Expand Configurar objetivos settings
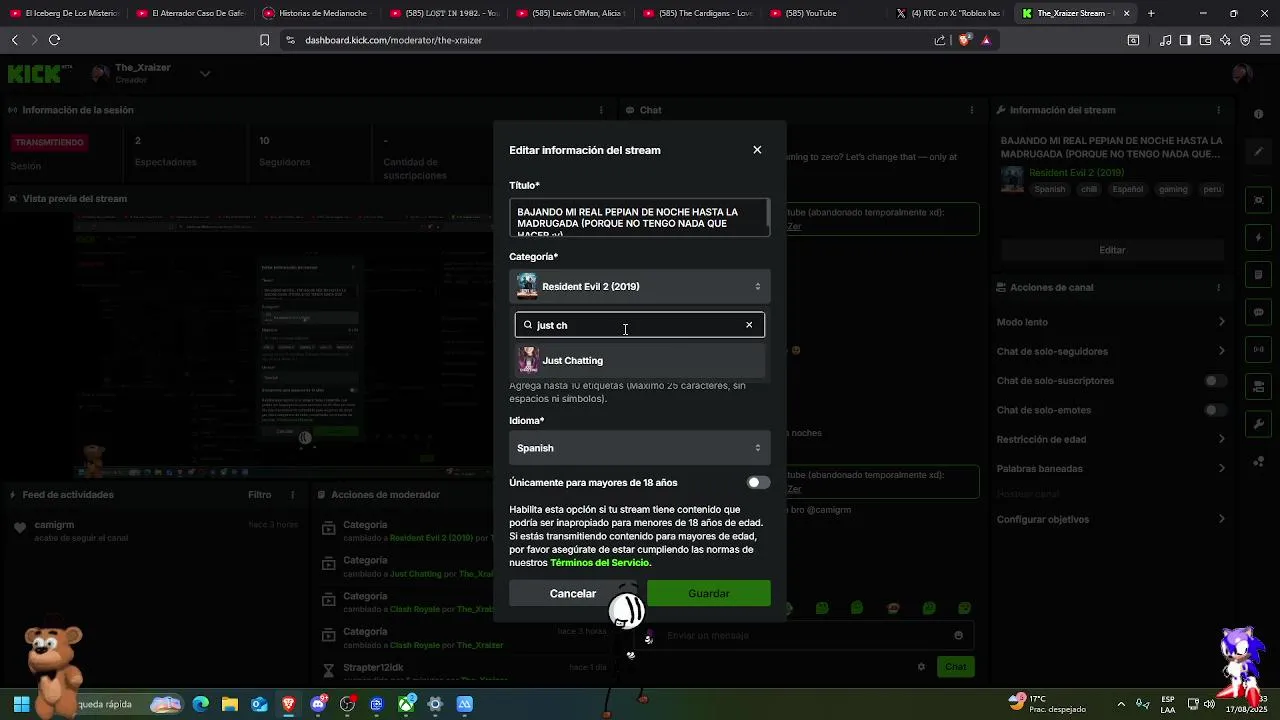This screenshot has width=1280, height=720. click(1221, 519)
